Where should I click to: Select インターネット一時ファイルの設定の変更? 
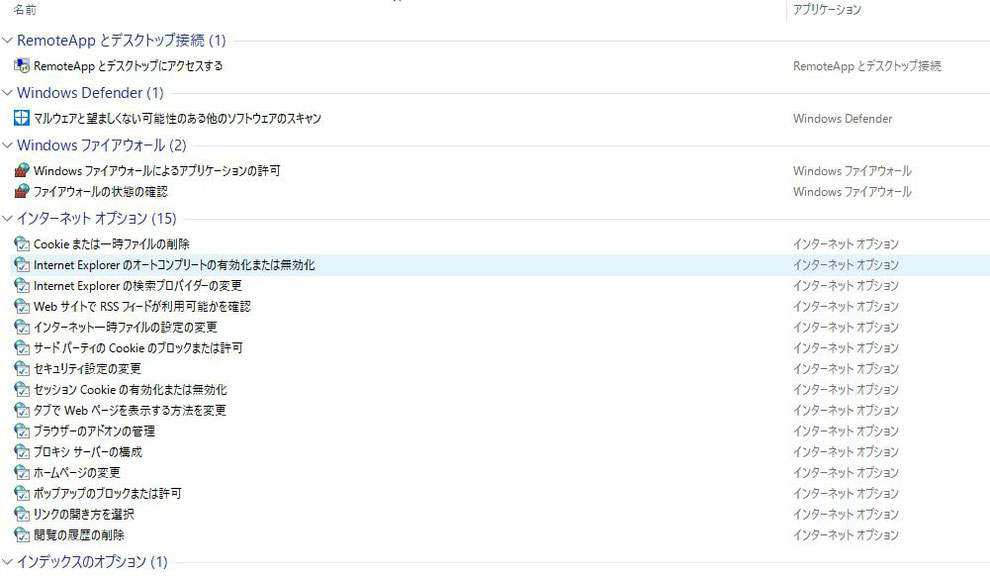[x=126, y=327]
